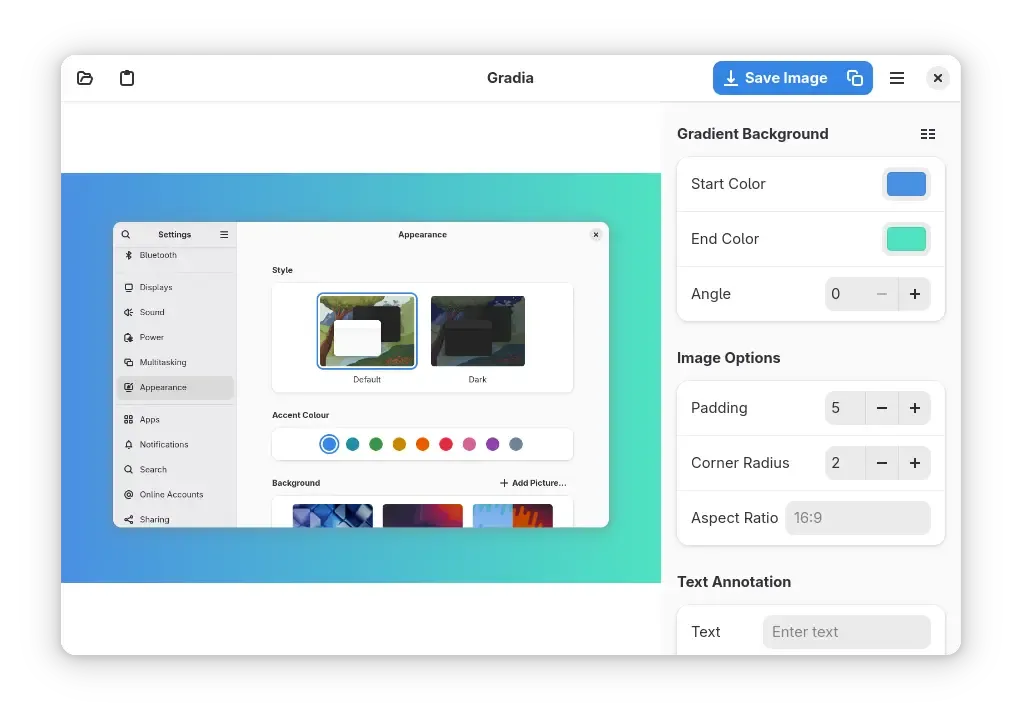Click the Angle value field
The image size is (1022, 722).
[844, 294]
